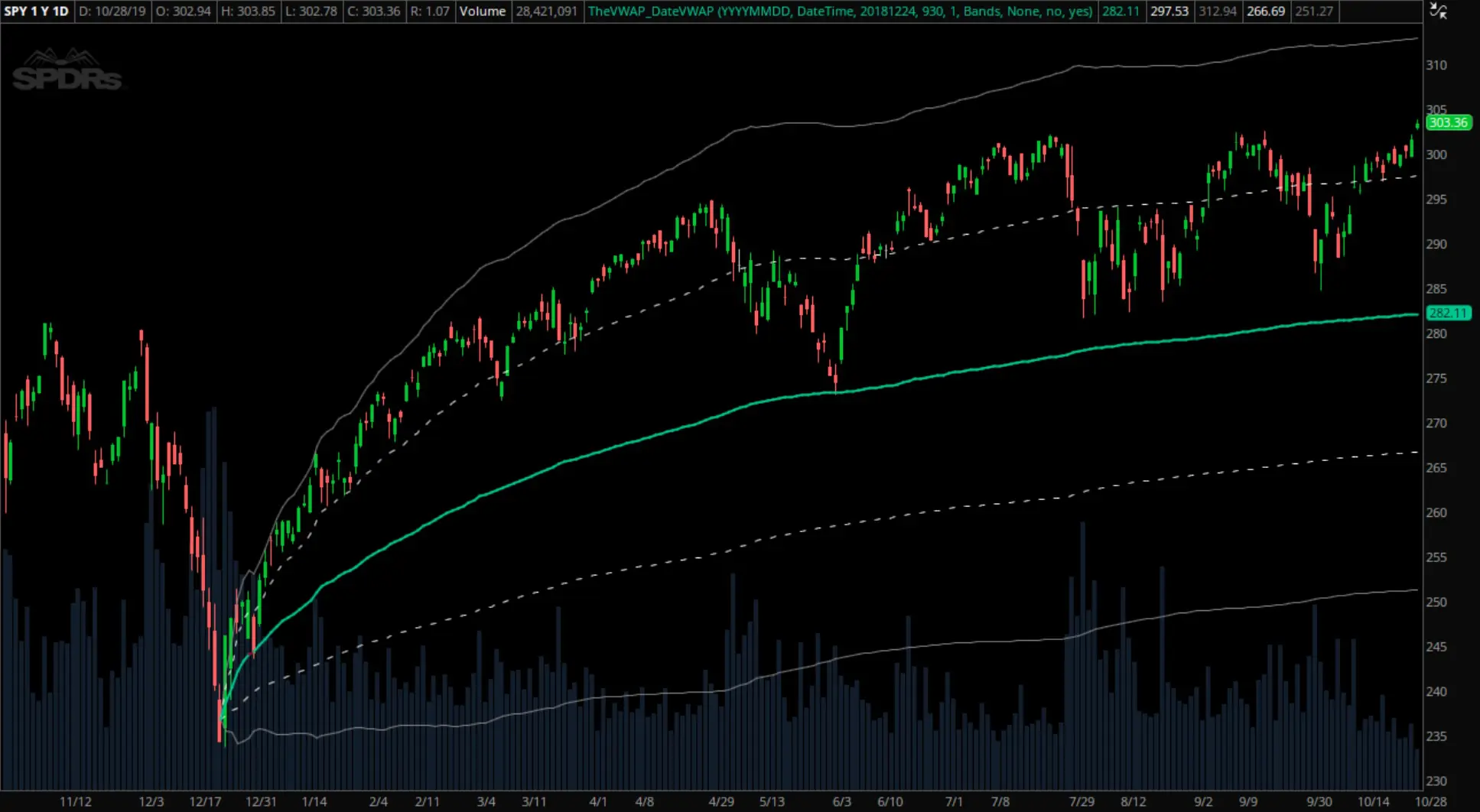Click the 11/12 date axis label

point(76,802)
